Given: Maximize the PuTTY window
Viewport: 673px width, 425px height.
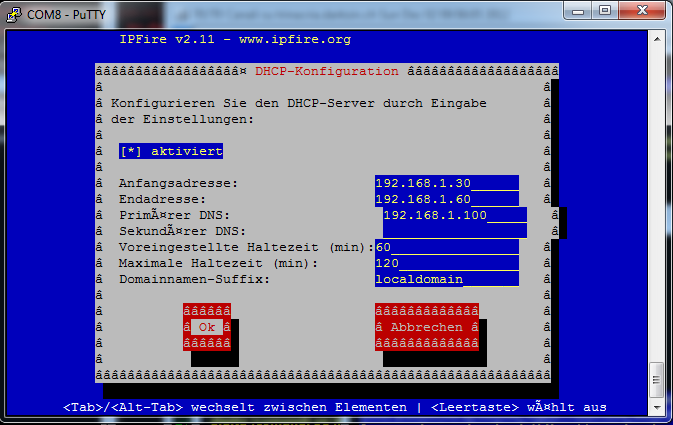Looking at the screenshot, I should pos(606,10).
